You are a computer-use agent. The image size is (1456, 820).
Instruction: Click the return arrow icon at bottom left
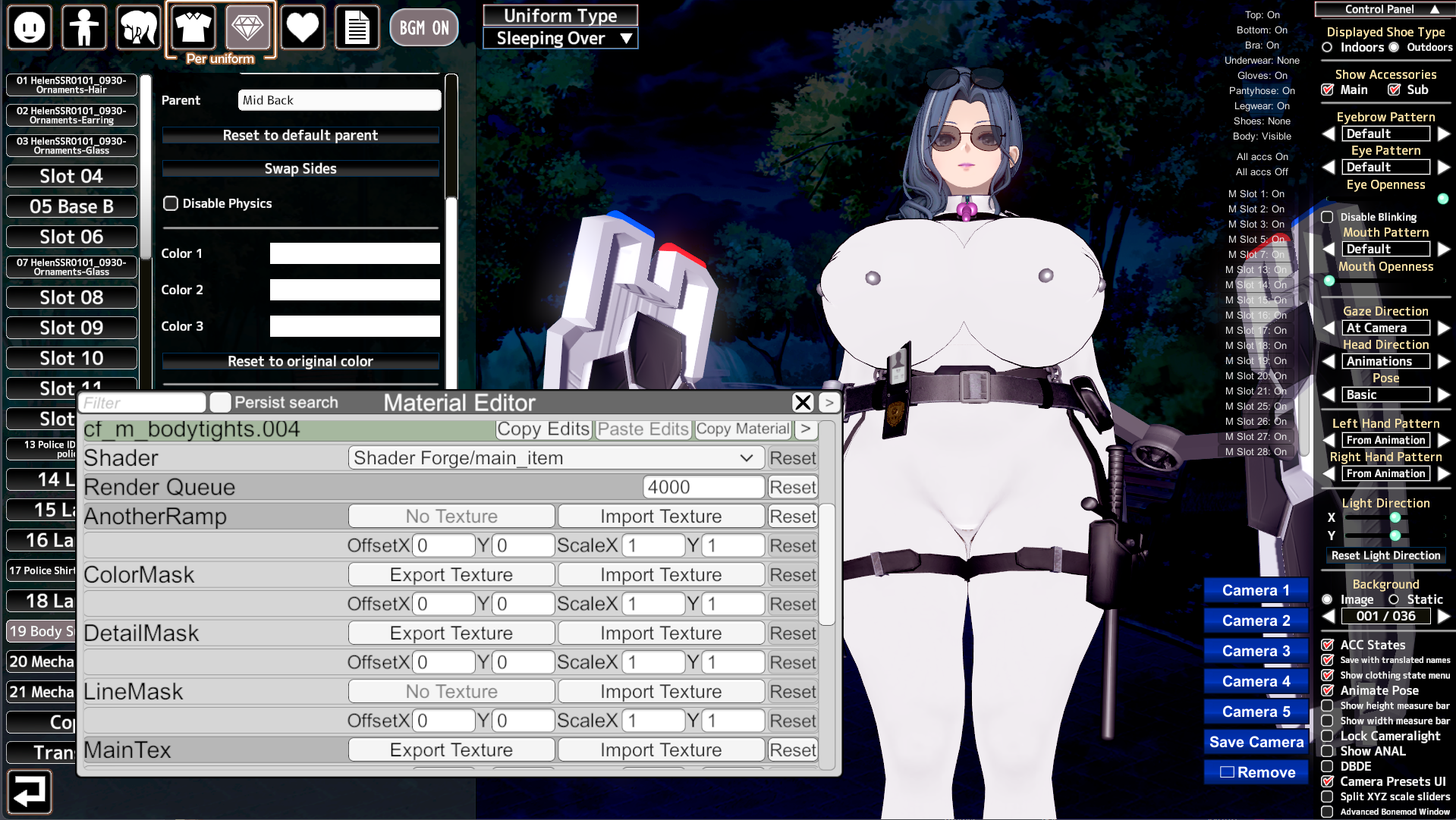30,792
